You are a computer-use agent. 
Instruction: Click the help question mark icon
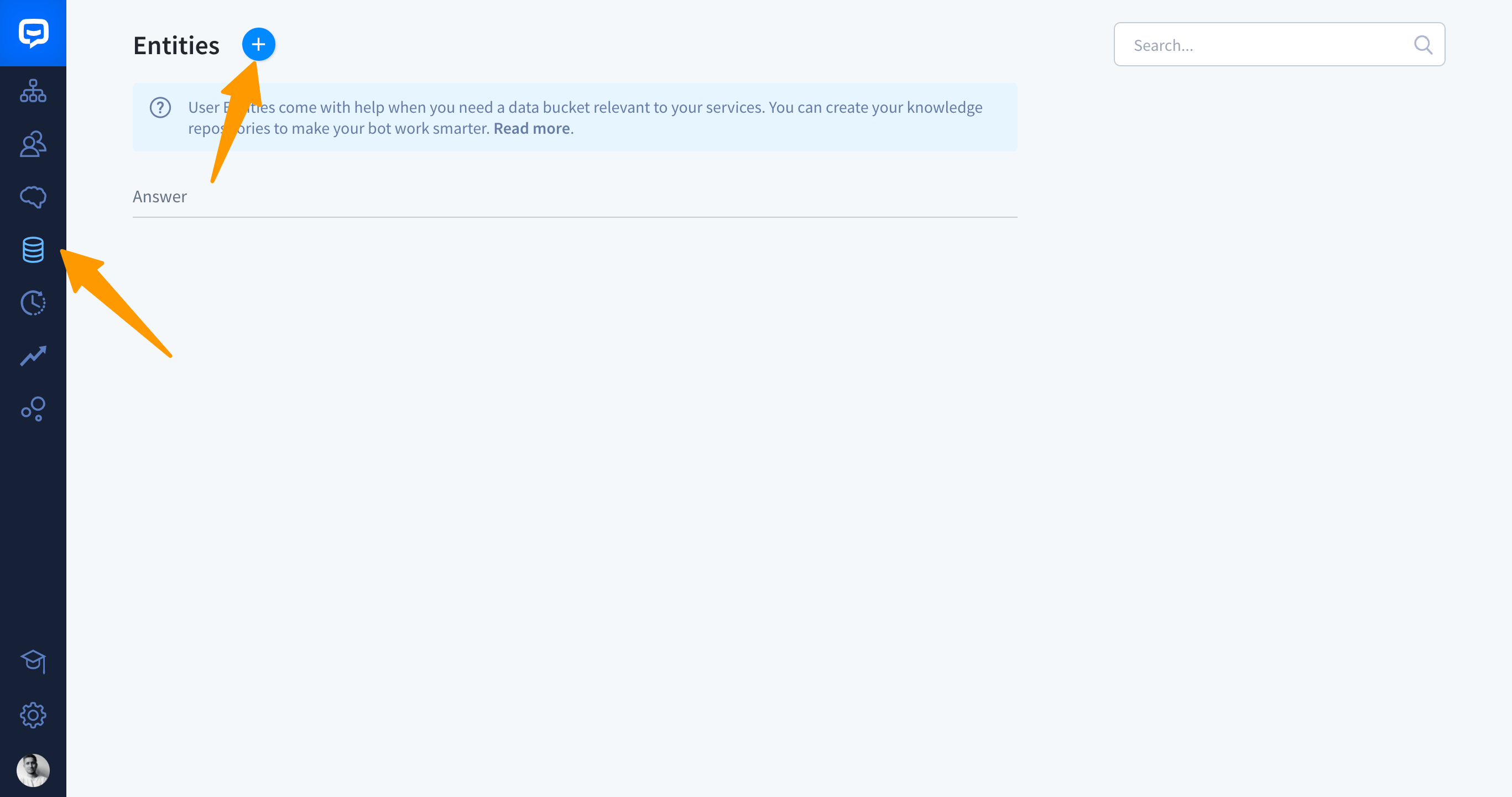pyautogui.click(x=160, y=107)
